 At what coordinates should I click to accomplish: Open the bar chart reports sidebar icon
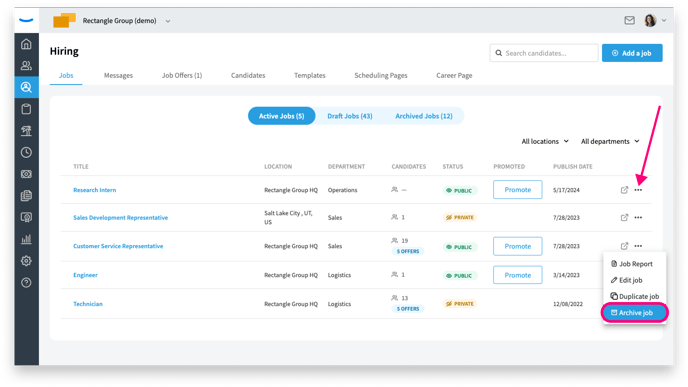26,239
